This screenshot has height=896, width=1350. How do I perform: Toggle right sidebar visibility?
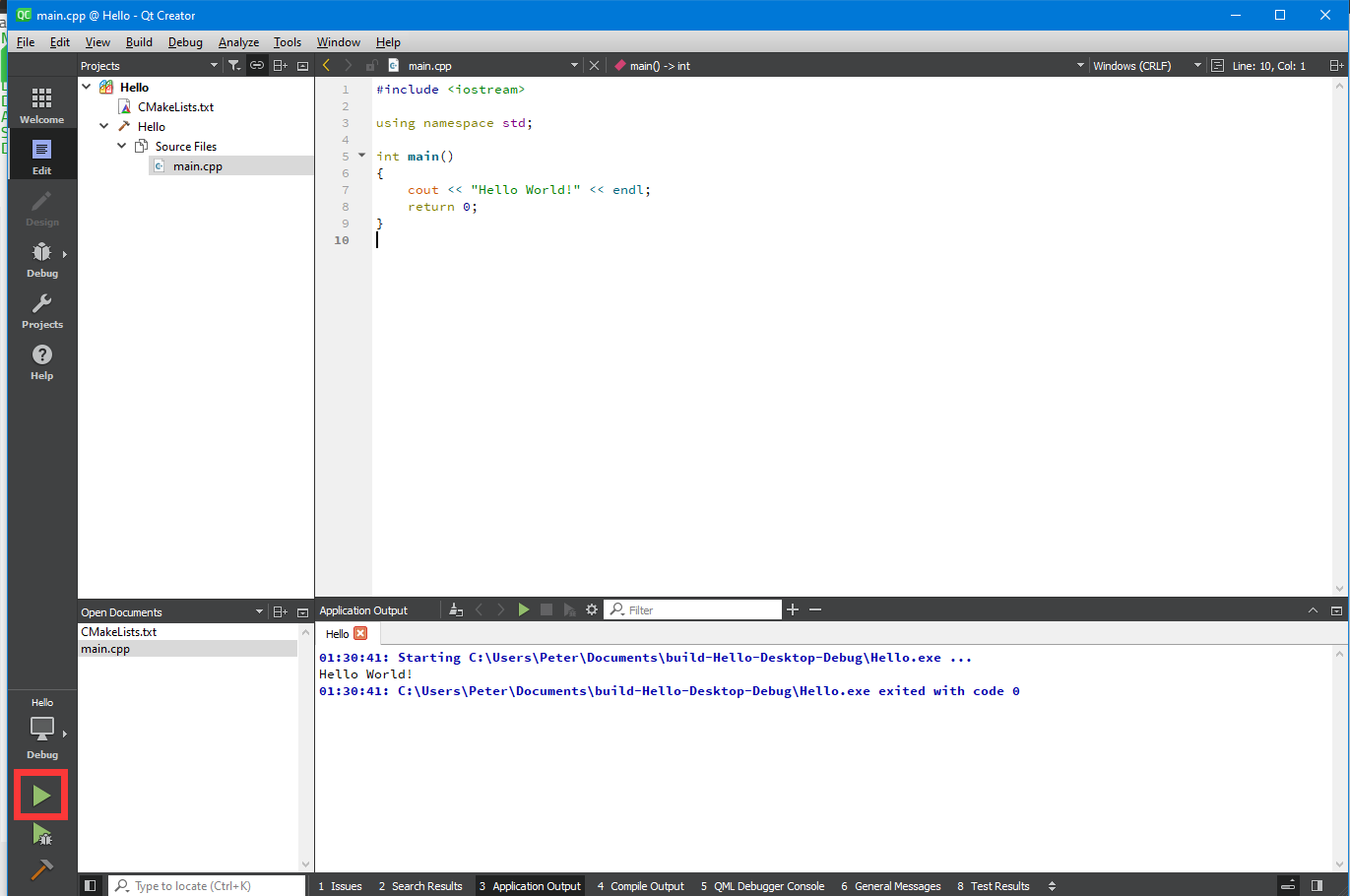coord(1317,886)
